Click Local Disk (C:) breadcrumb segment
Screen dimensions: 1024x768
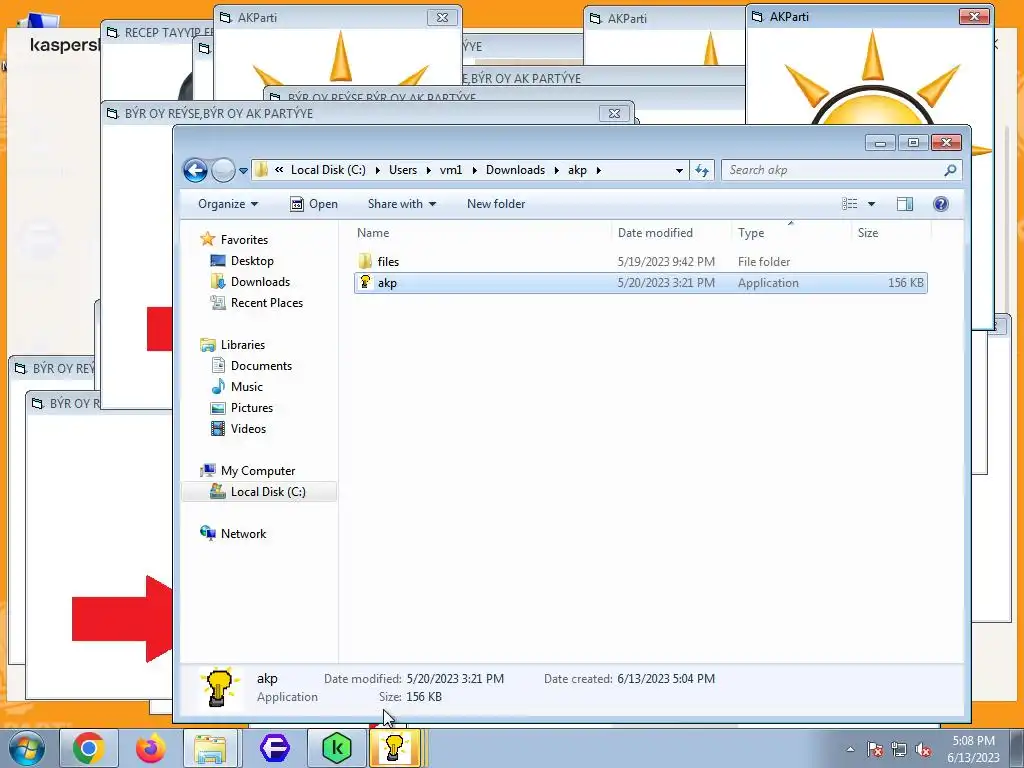point(328,170)
